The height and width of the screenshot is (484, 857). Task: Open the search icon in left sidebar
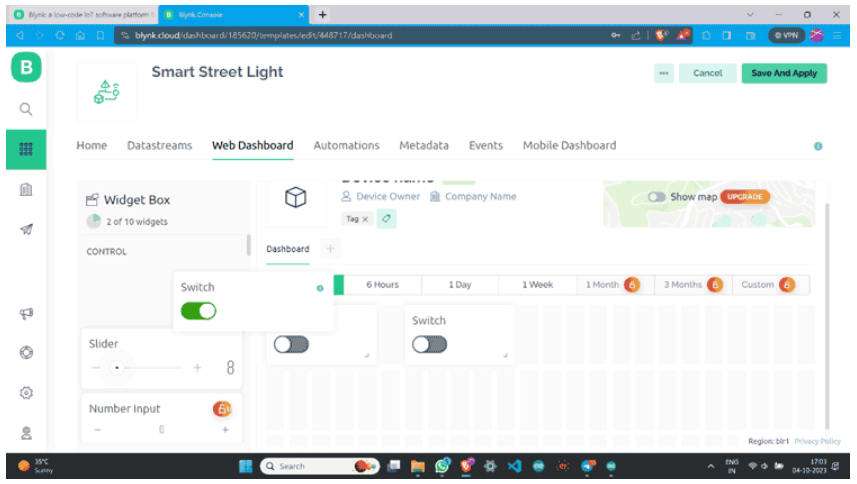[x=27, y=109]
